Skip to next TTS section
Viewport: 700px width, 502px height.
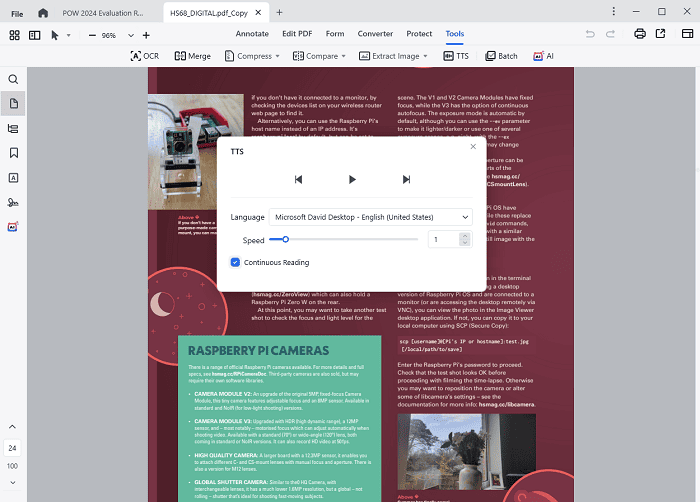406,180
